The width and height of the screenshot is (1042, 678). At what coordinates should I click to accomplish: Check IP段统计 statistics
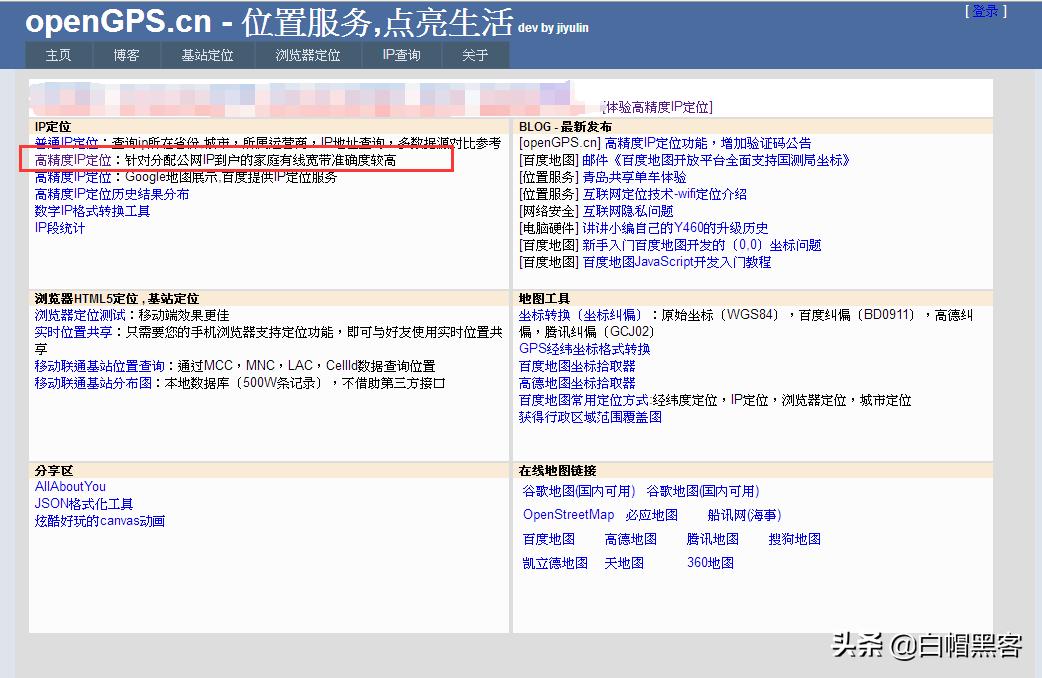59,226
